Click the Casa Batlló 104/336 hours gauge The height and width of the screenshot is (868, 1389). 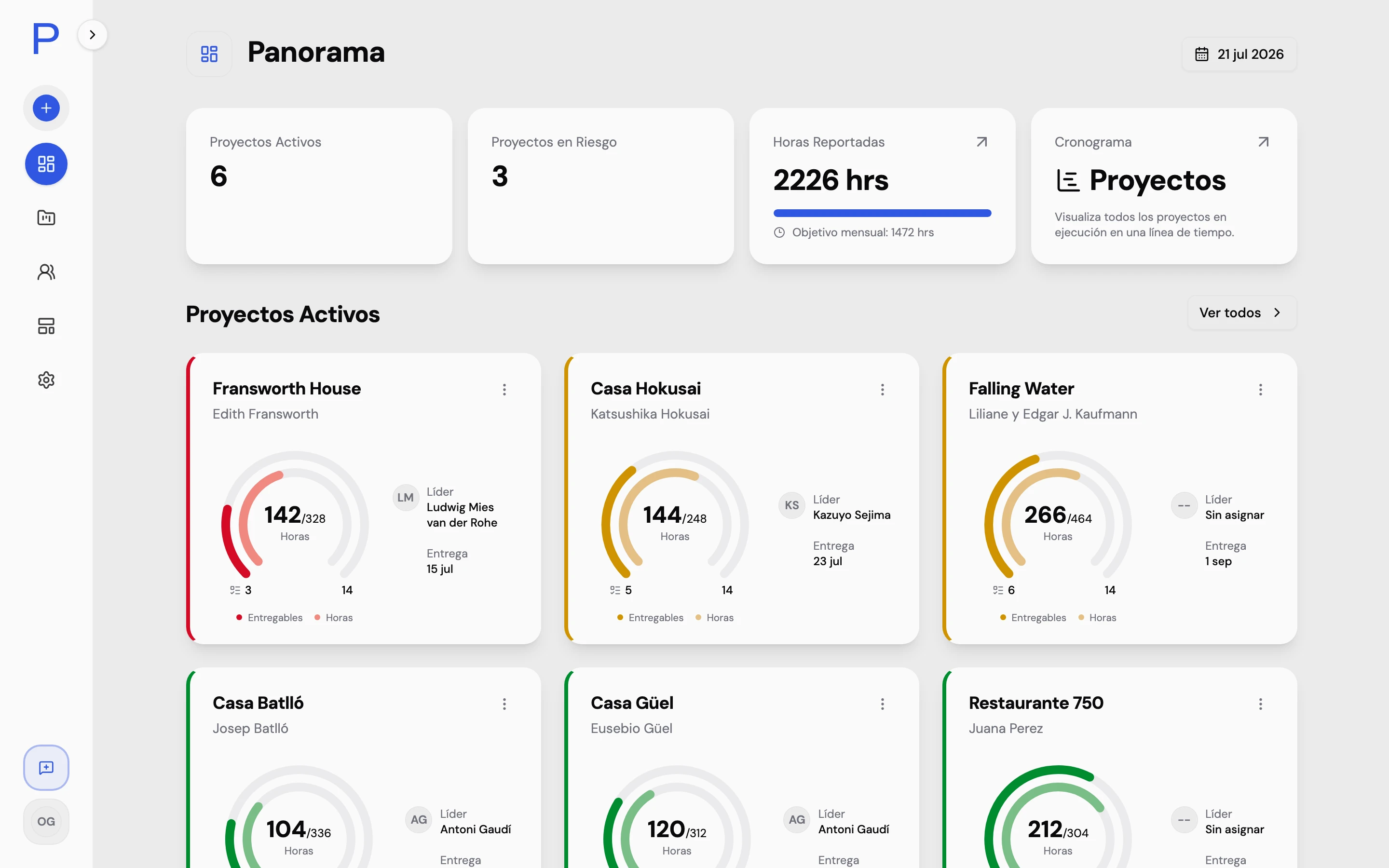[x=299, y=817]
